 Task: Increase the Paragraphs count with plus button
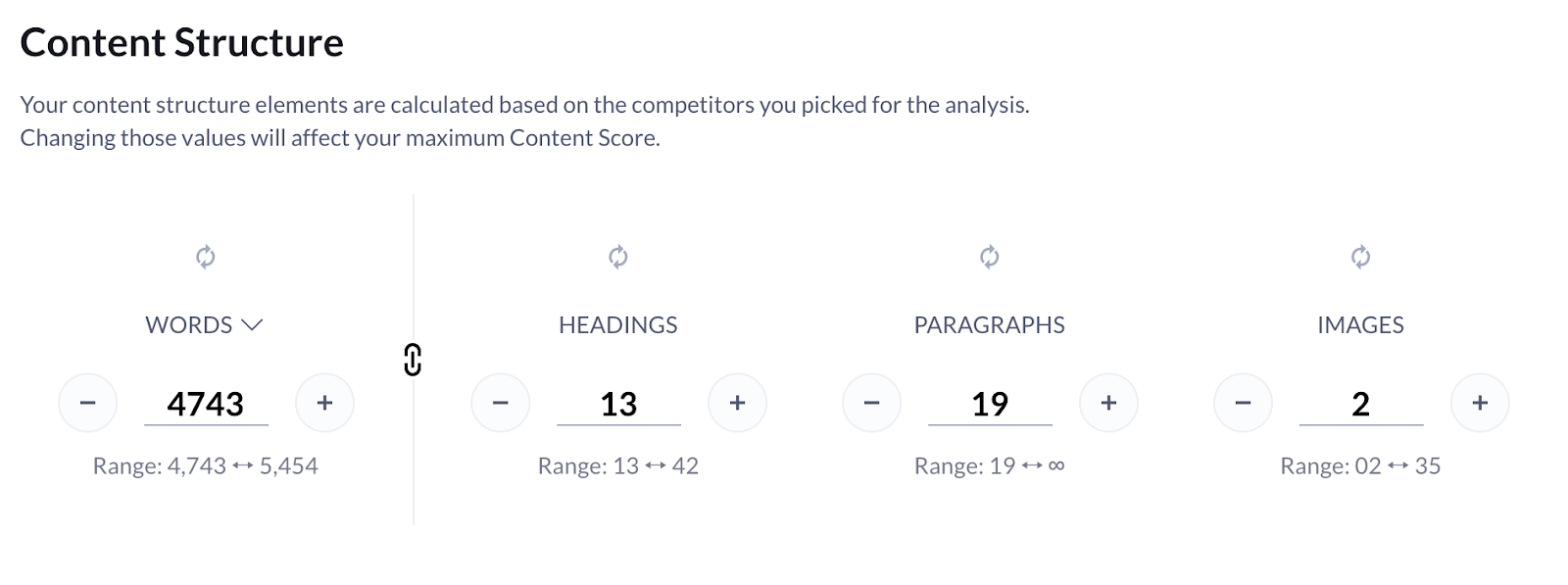click(x=1109, y=402)
